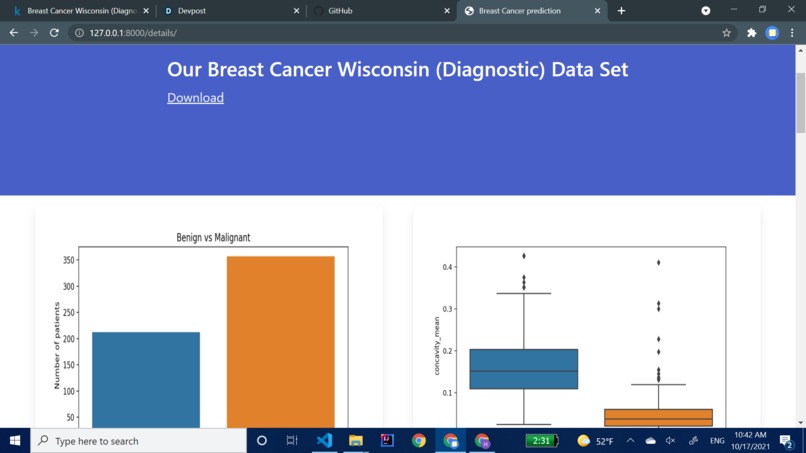806x453 pixels.
Task: Bookmark this page with the star icon
Action: (726, 33)
